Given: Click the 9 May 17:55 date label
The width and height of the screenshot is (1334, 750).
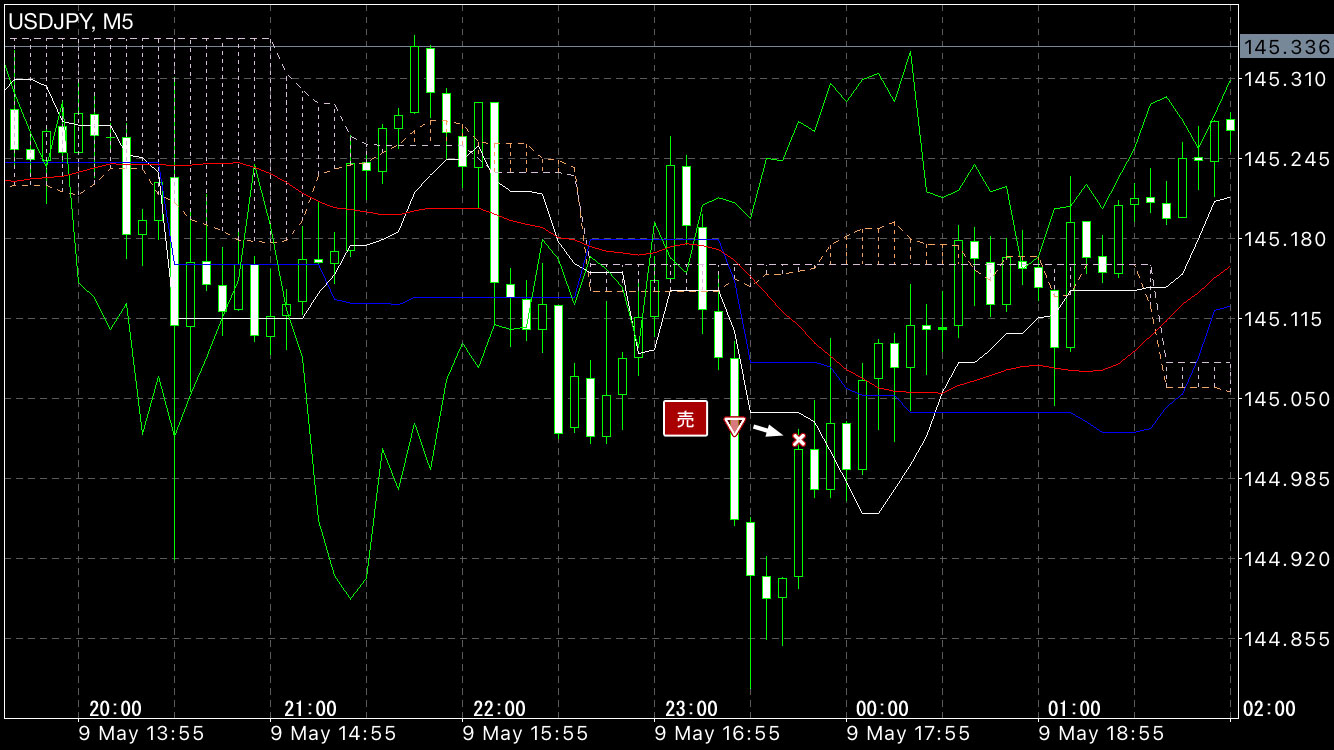Looking at the screenshot, I should point(908,734).
